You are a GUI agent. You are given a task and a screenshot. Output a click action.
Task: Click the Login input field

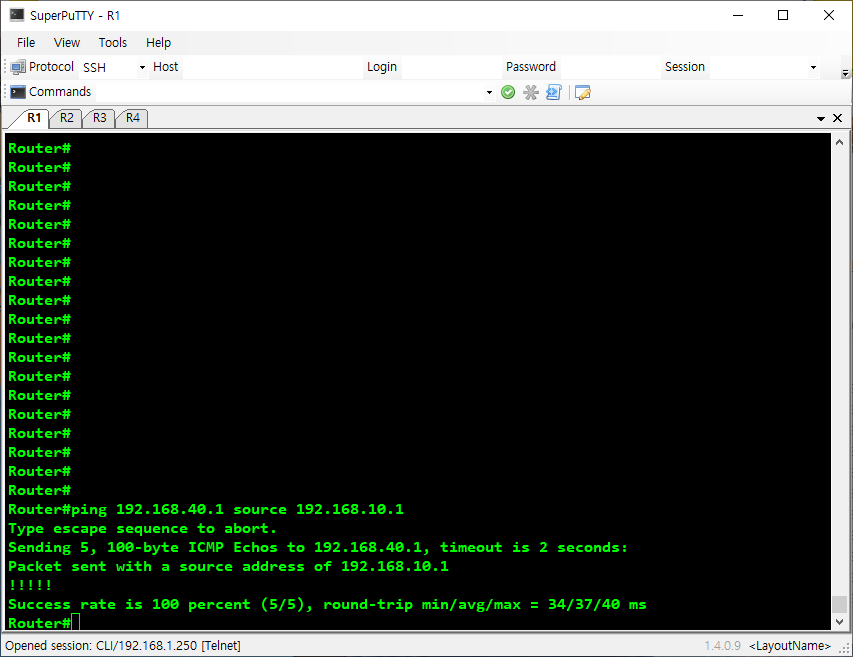click(x=451, y=67)
